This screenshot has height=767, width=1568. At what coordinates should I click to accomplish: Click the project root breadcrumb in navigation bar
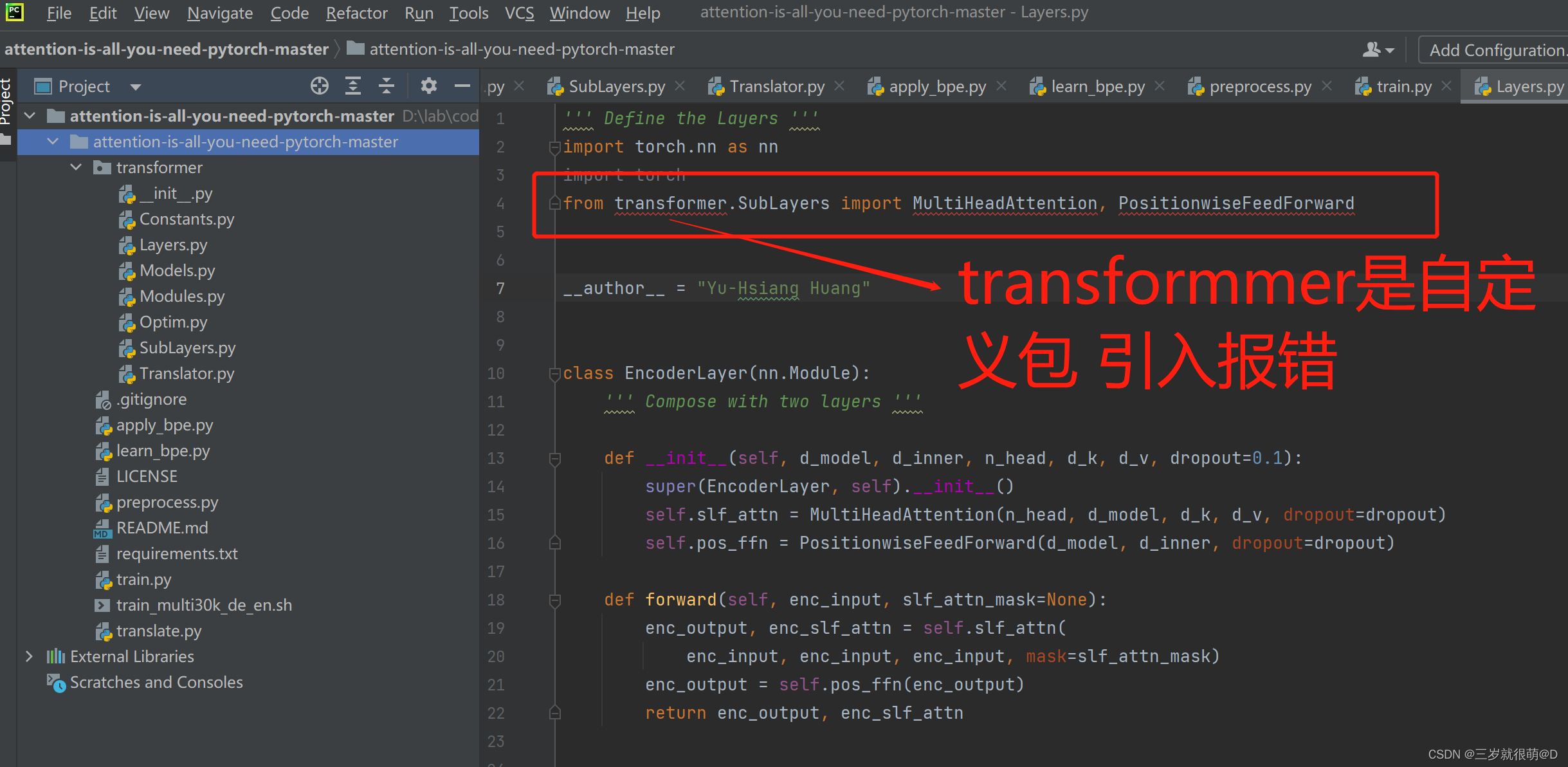click(x=167, y=50)
